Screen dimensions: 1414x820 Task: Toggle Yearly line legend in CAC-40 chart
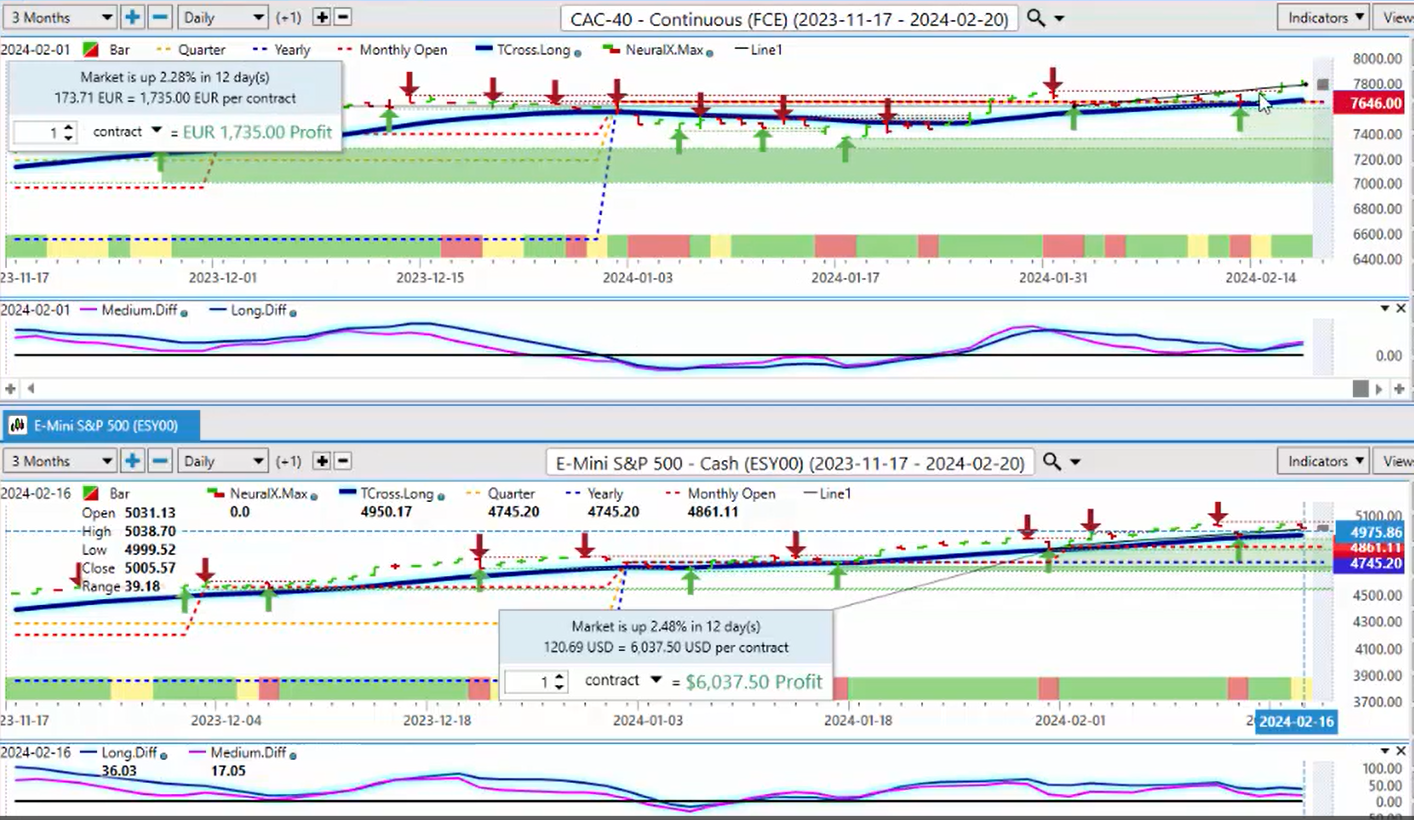click(x=281, y=49)
